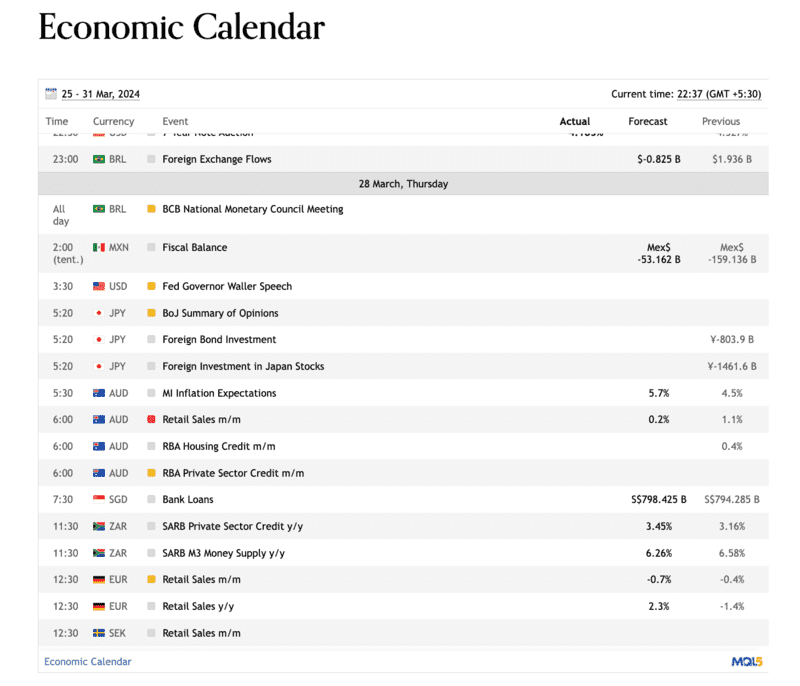This screenshot has height=686, width=800.
Task: Click the S$798.425 B forecast value
Action: (x=659, y=499)
